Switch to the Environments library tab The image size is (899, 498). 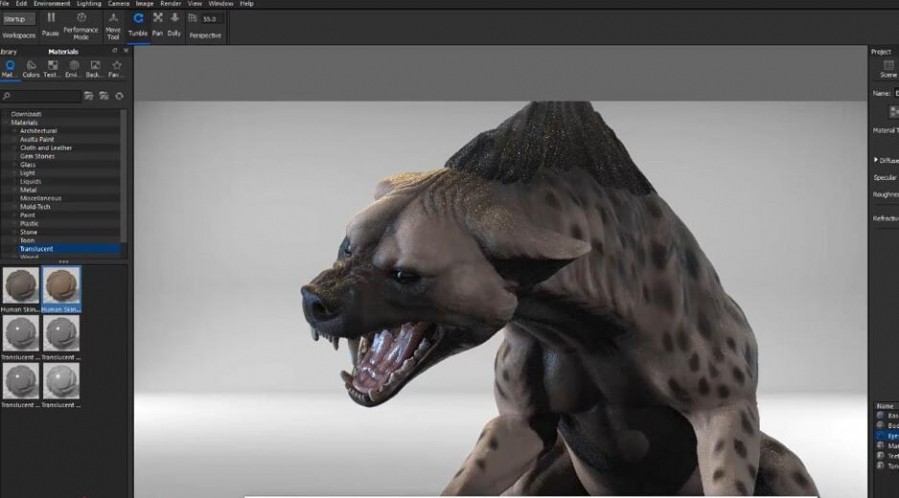click(73, 69)
